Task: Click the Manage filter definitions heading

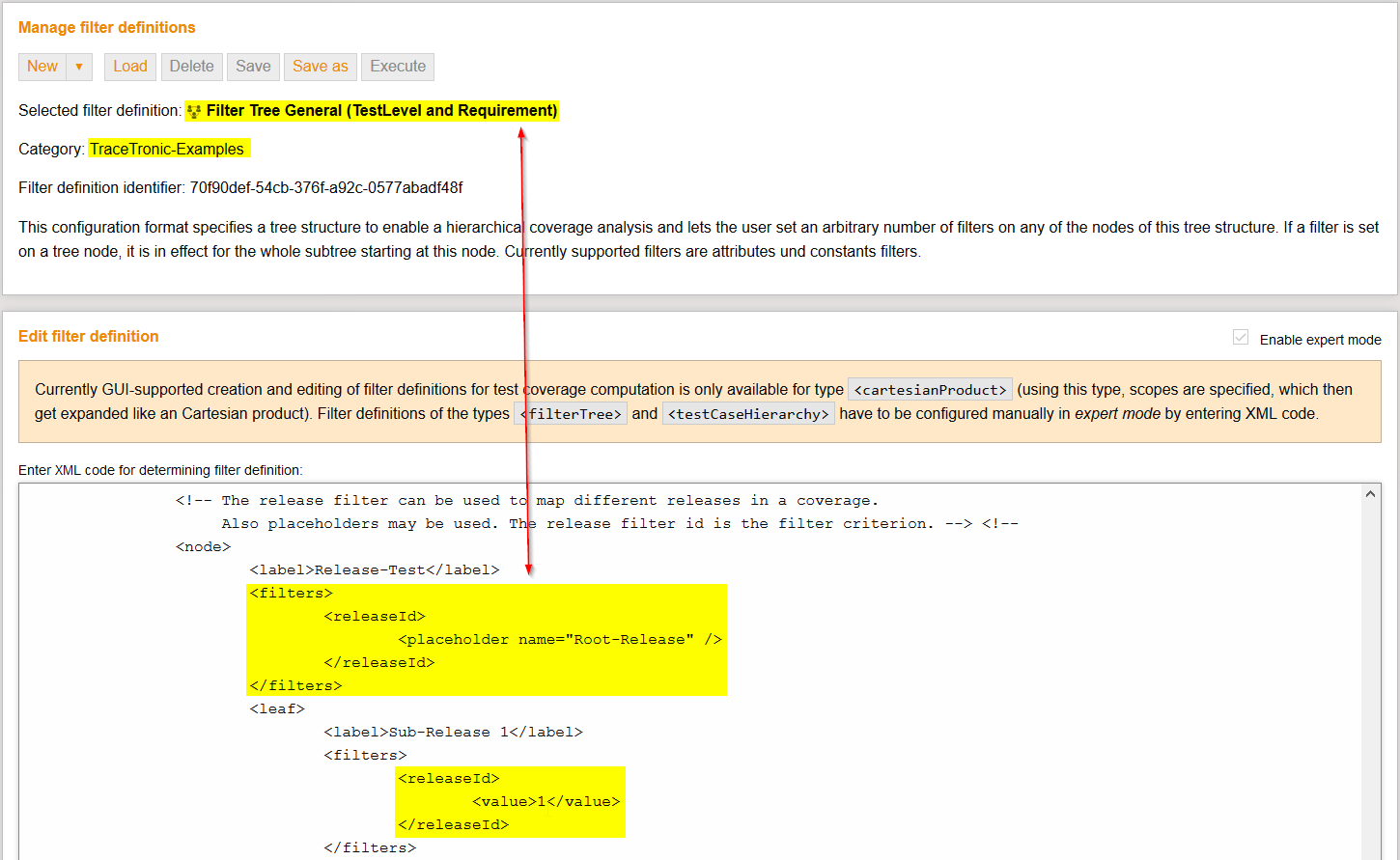Action: tap(107, 28)
